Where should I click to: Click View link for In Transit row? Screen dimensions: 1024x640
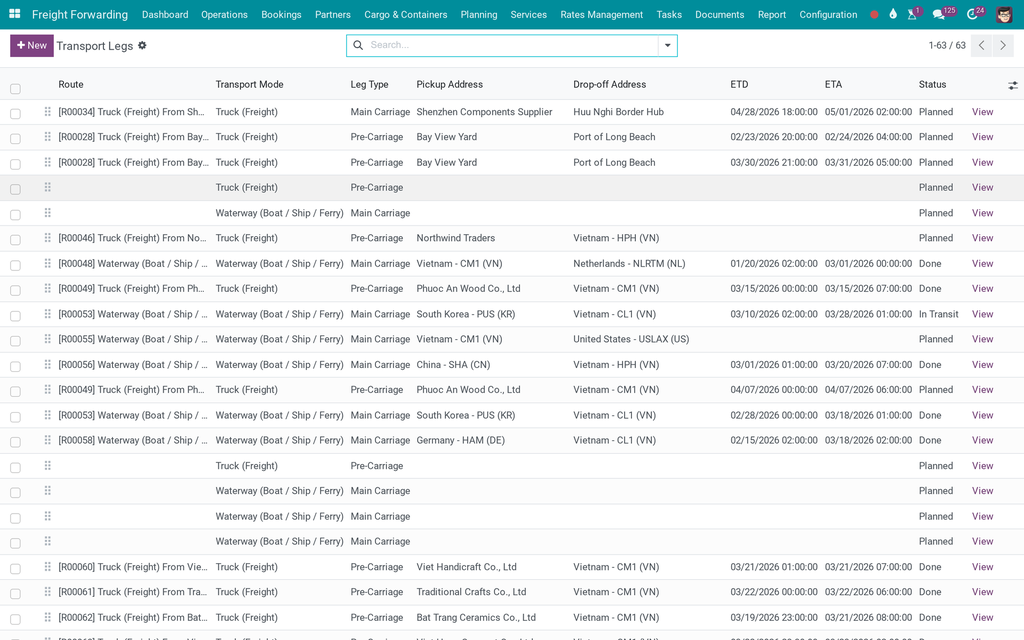point(982,313)
